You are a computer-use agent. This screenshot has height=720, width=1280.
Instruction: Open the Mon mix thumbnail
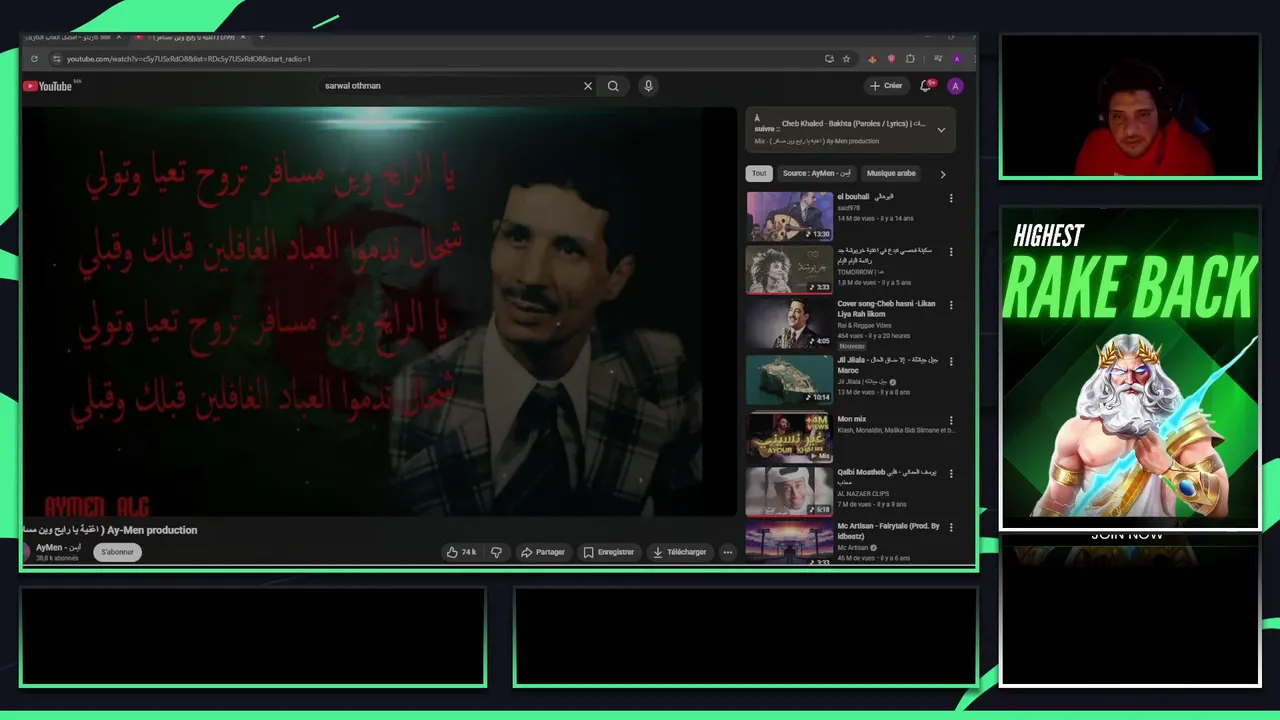tap(789, 437)
